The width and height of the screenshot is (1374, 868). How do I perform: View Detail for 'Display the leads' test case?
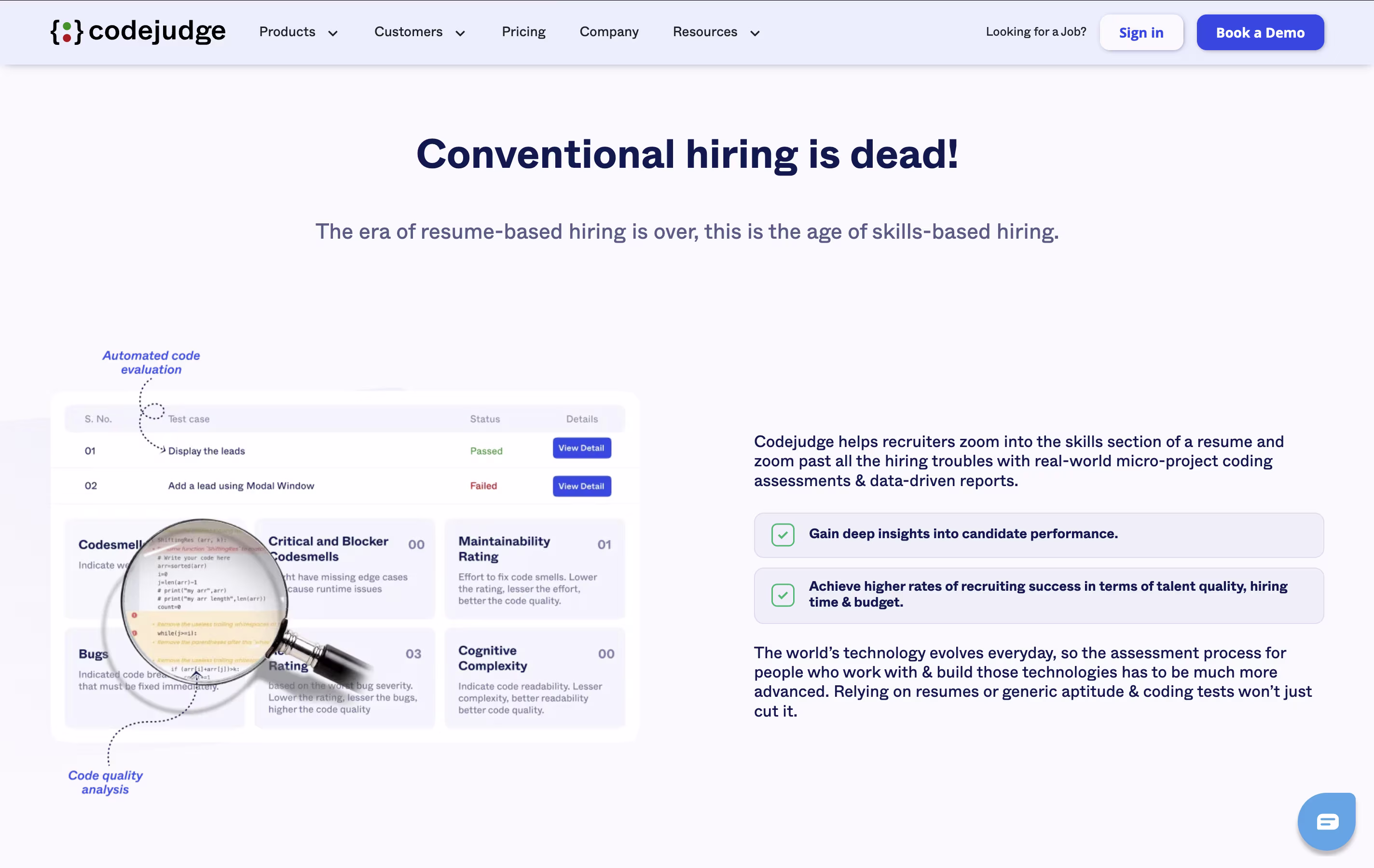coord(581,448)
